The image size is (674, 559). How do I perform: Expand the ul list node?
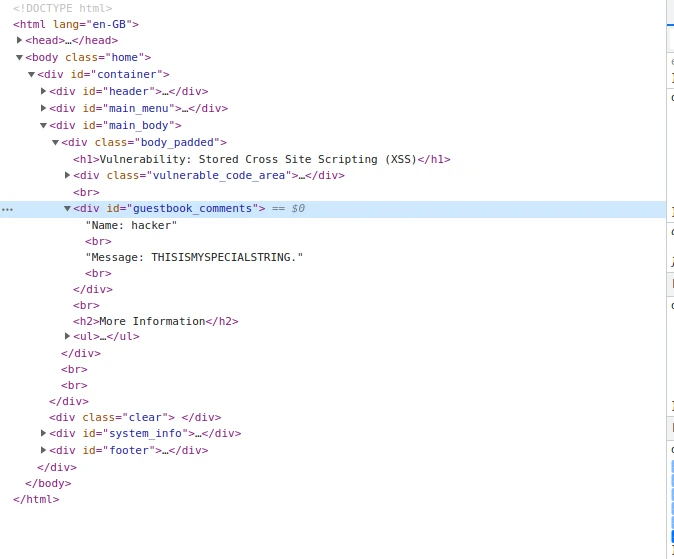click(68, 337)
